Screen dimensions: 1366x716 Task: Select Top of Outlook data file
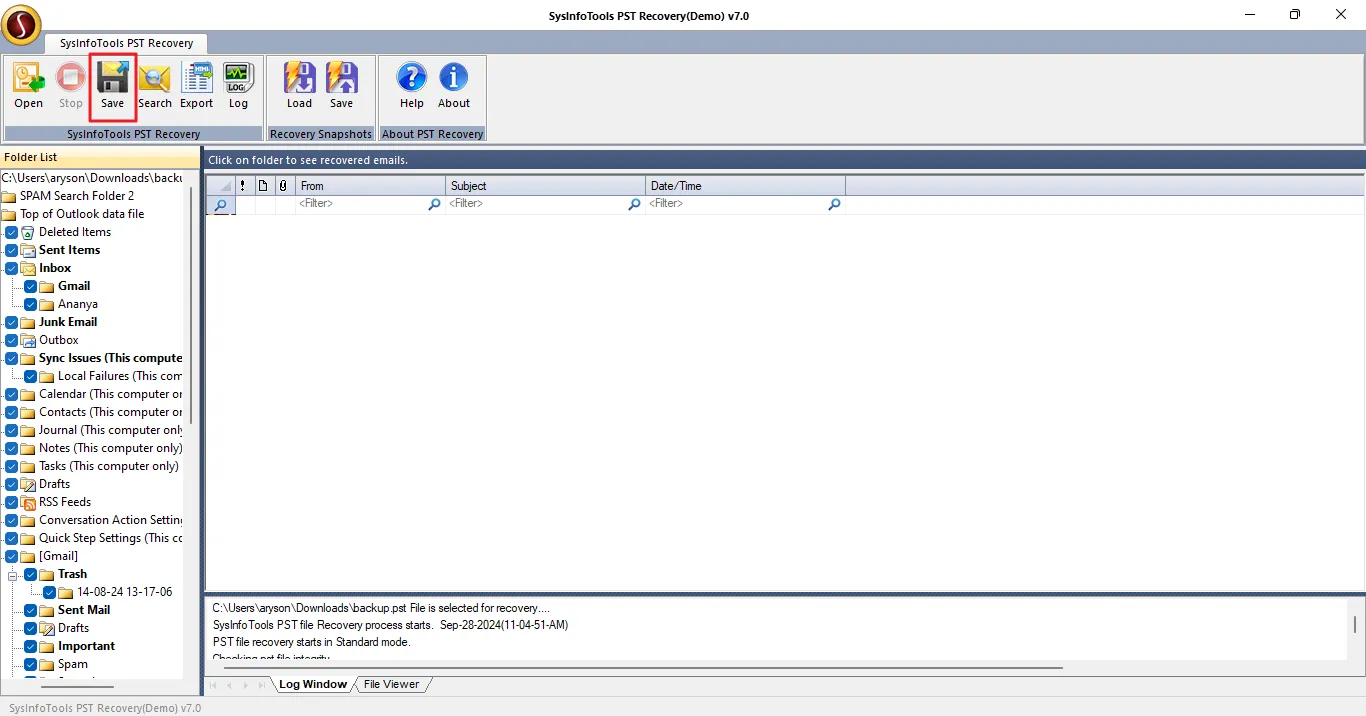[82, 214]
